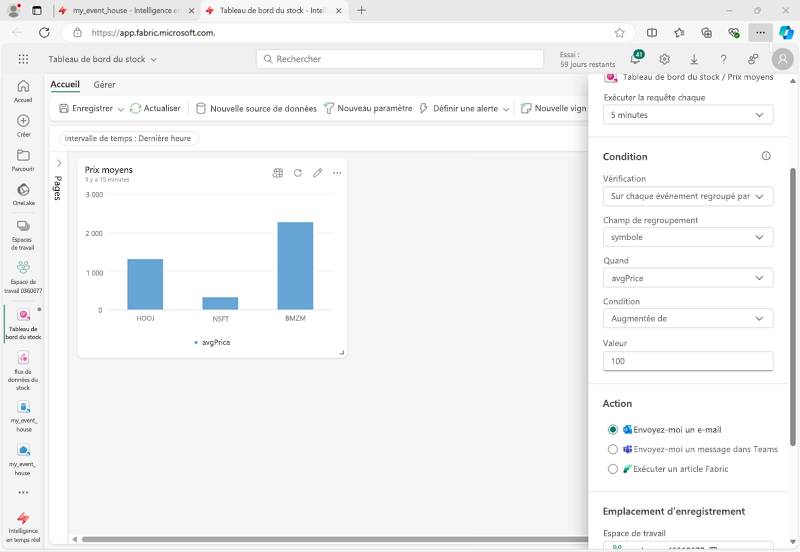Click Nouvelle source de données button
Screen dimensions: 800x552
257,108
